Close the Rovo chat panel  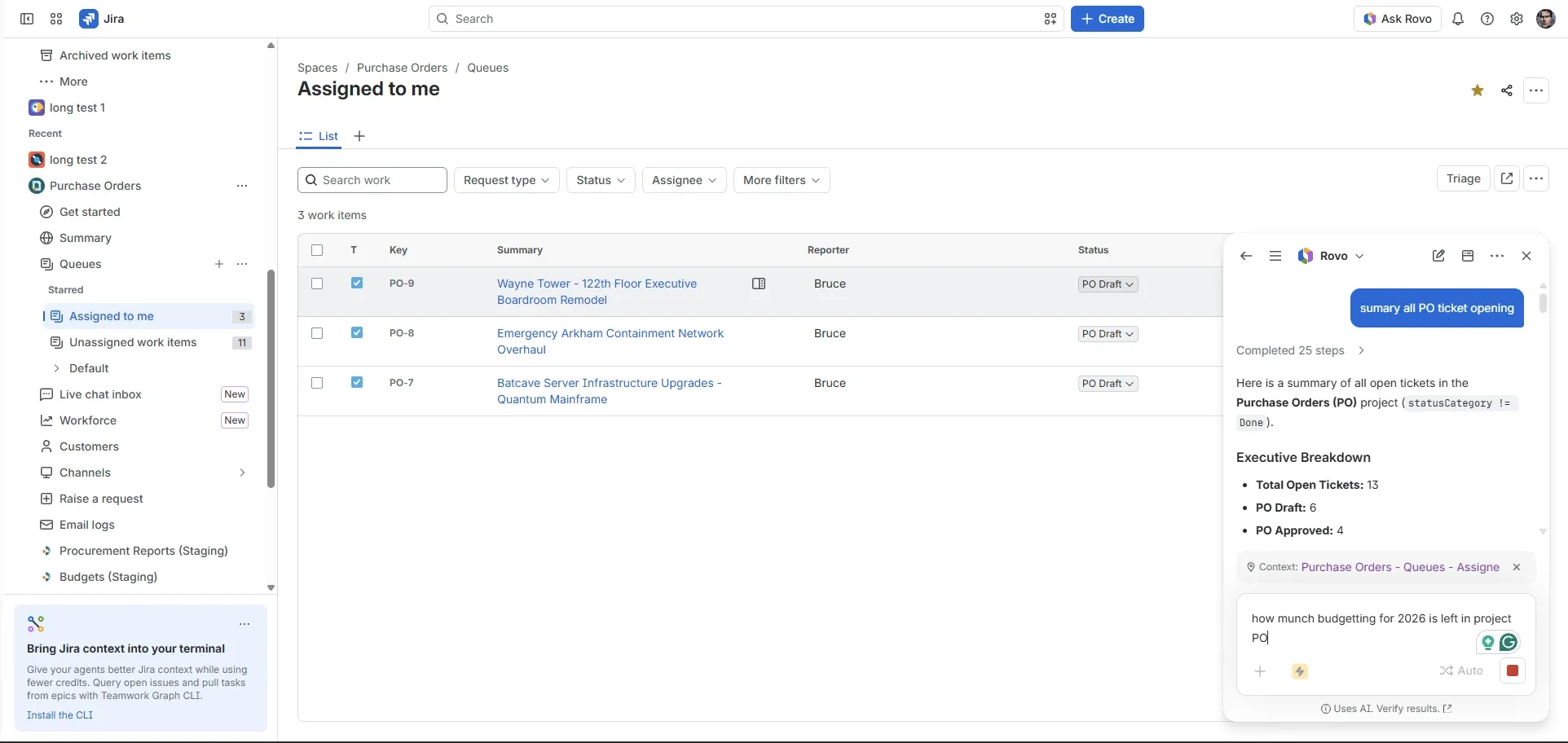pyautogui.click(x=1526, y=256)
